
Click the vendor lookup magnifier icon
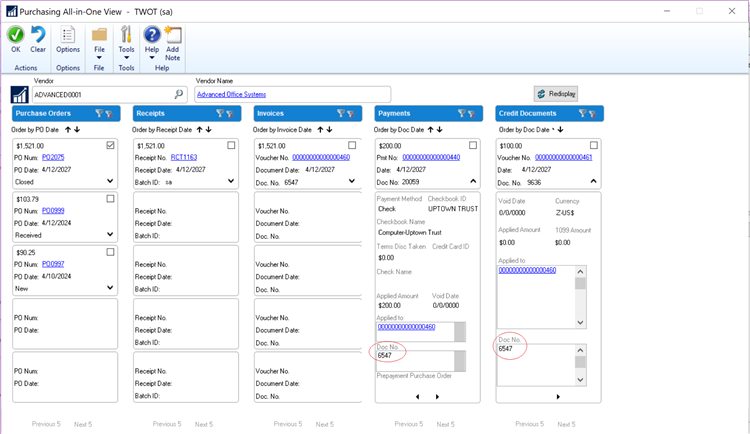[180, 94]
